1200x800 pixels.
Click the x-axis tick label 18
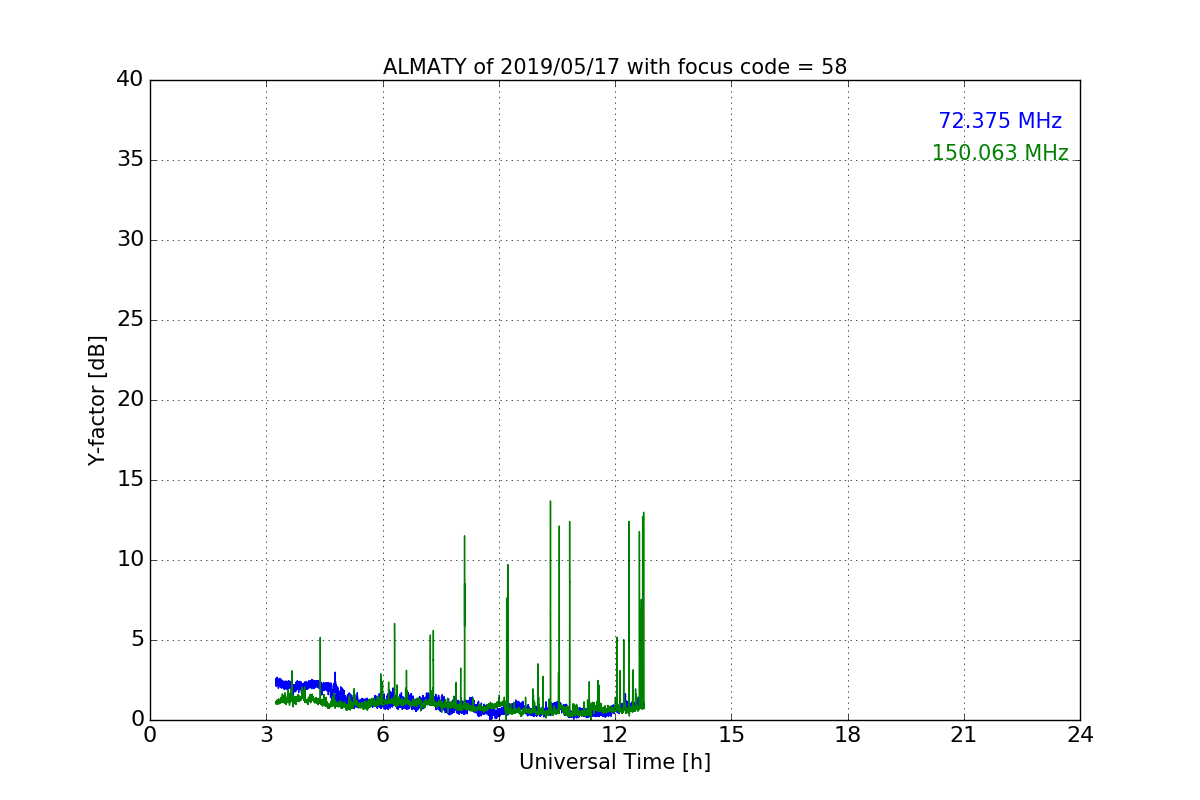(848, 734)
